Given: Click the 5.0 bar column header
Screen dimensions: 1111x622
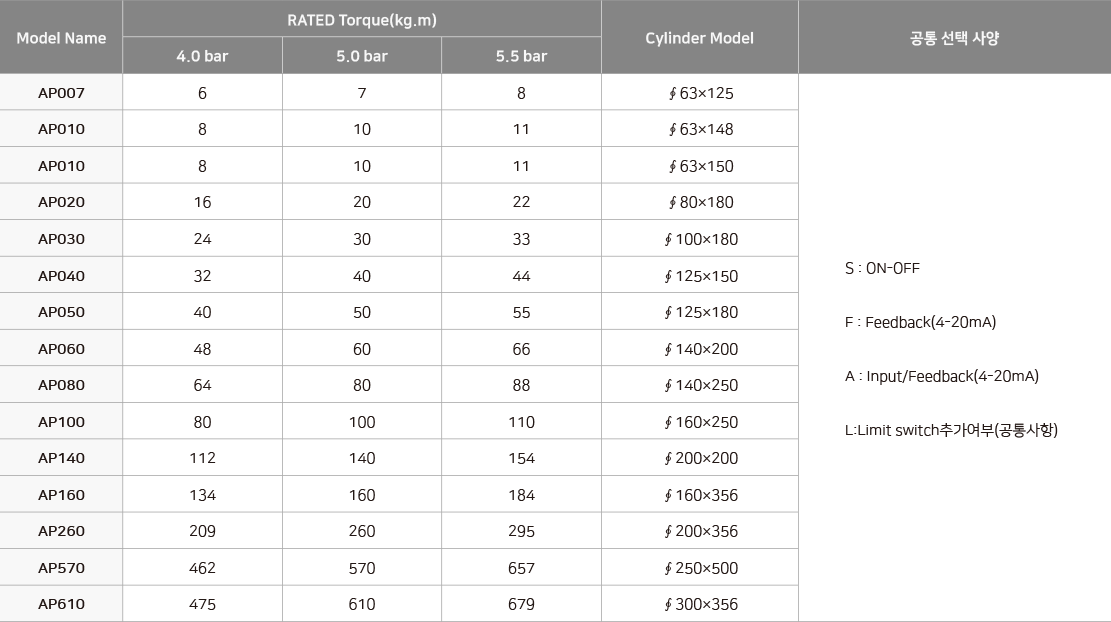Looking at the screenshot, I should point(361,56).
